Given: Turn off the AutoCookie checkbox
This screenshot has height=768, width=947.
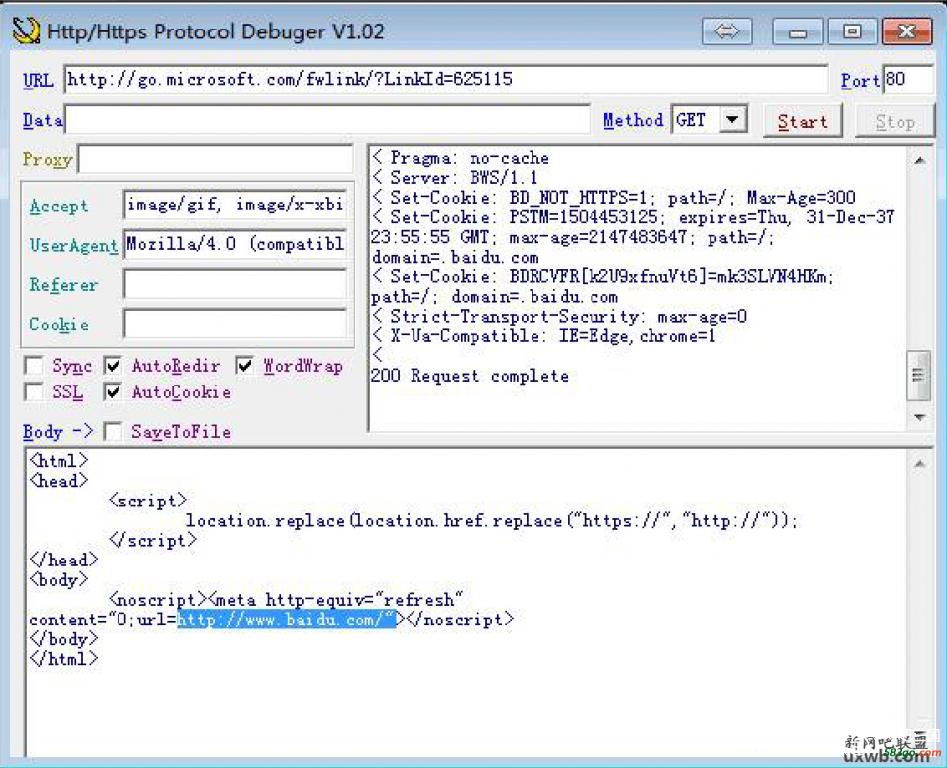Looking at the screenshot, I should tap(113, 392).
